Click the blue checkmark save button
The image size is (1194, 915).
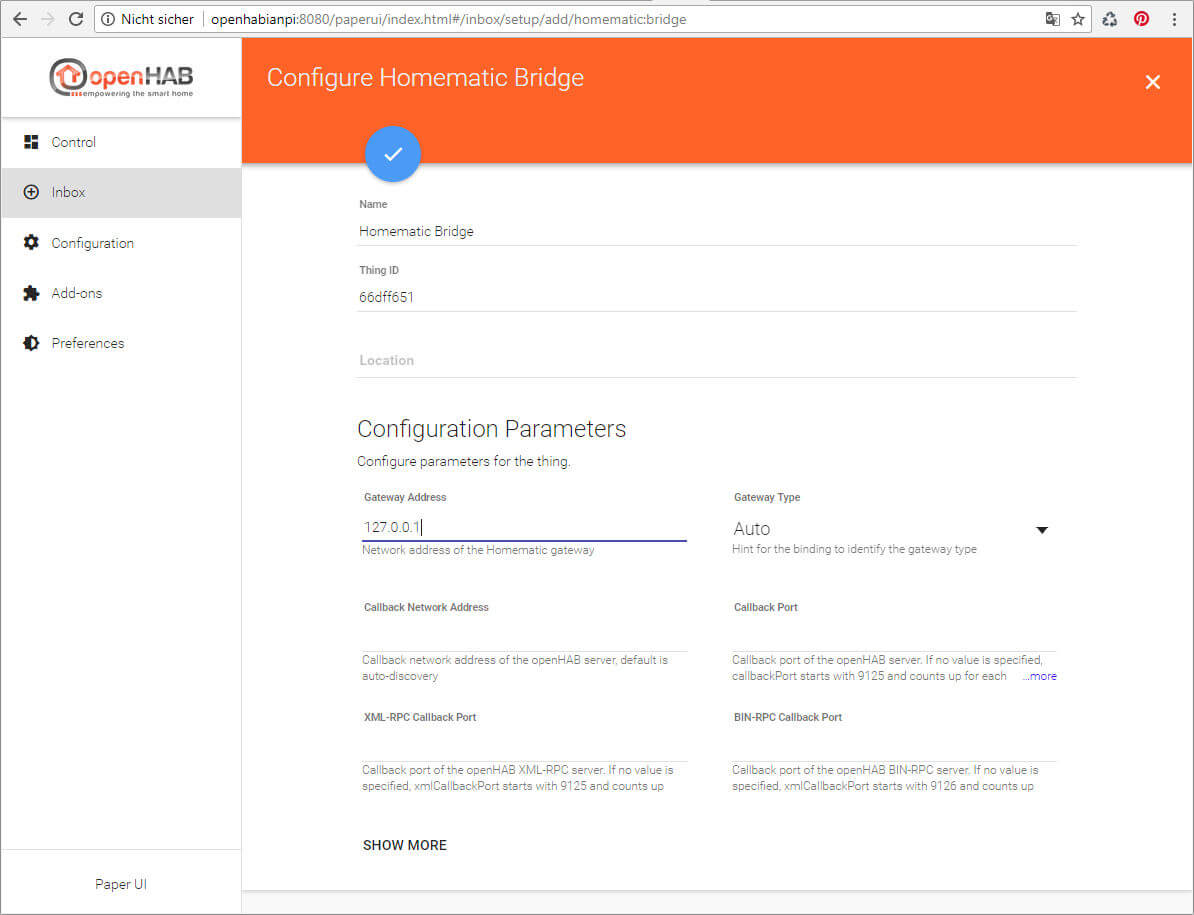pos(392,154)
